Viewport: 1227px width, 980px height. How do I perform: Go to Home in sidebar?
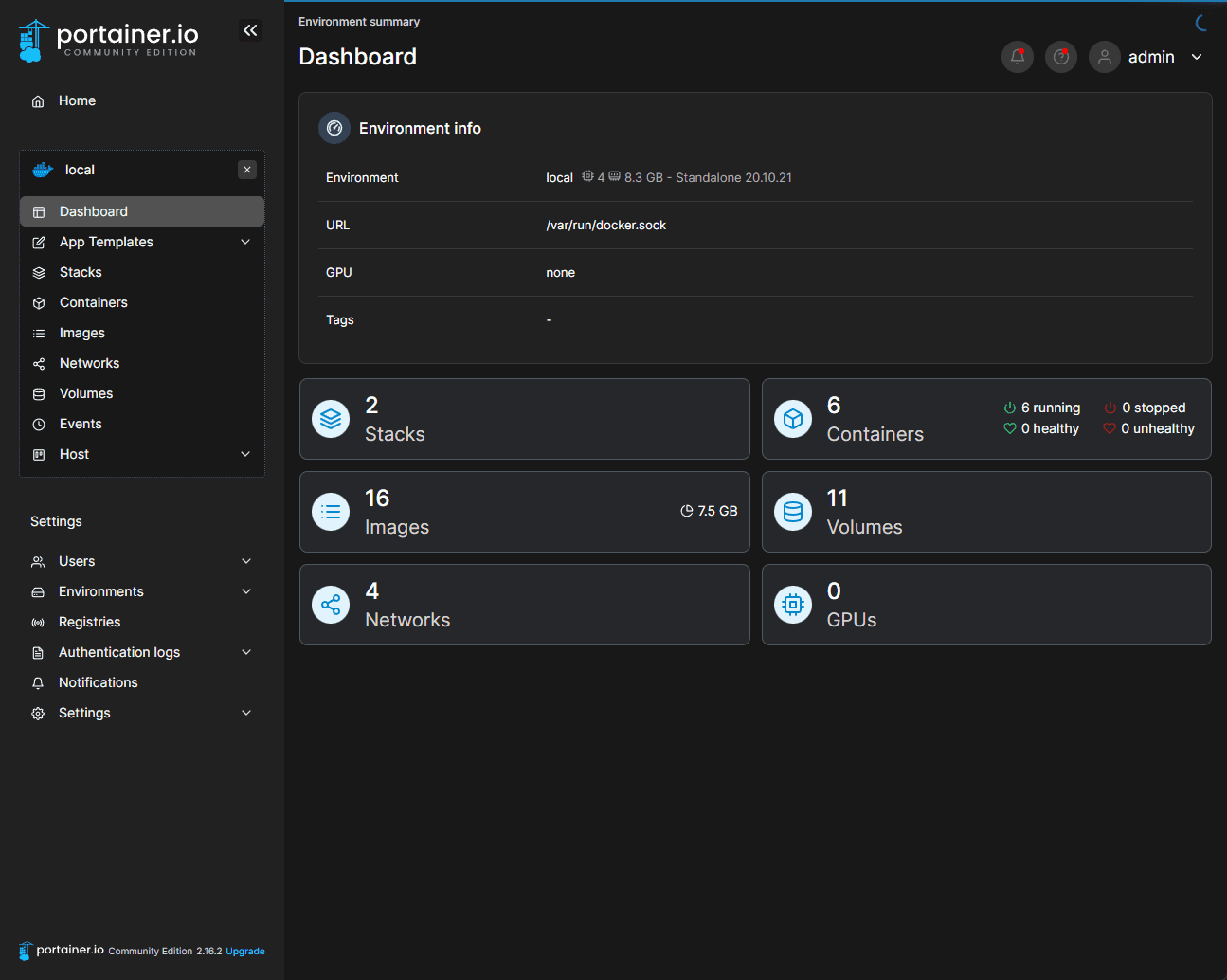tap(77, 100)
